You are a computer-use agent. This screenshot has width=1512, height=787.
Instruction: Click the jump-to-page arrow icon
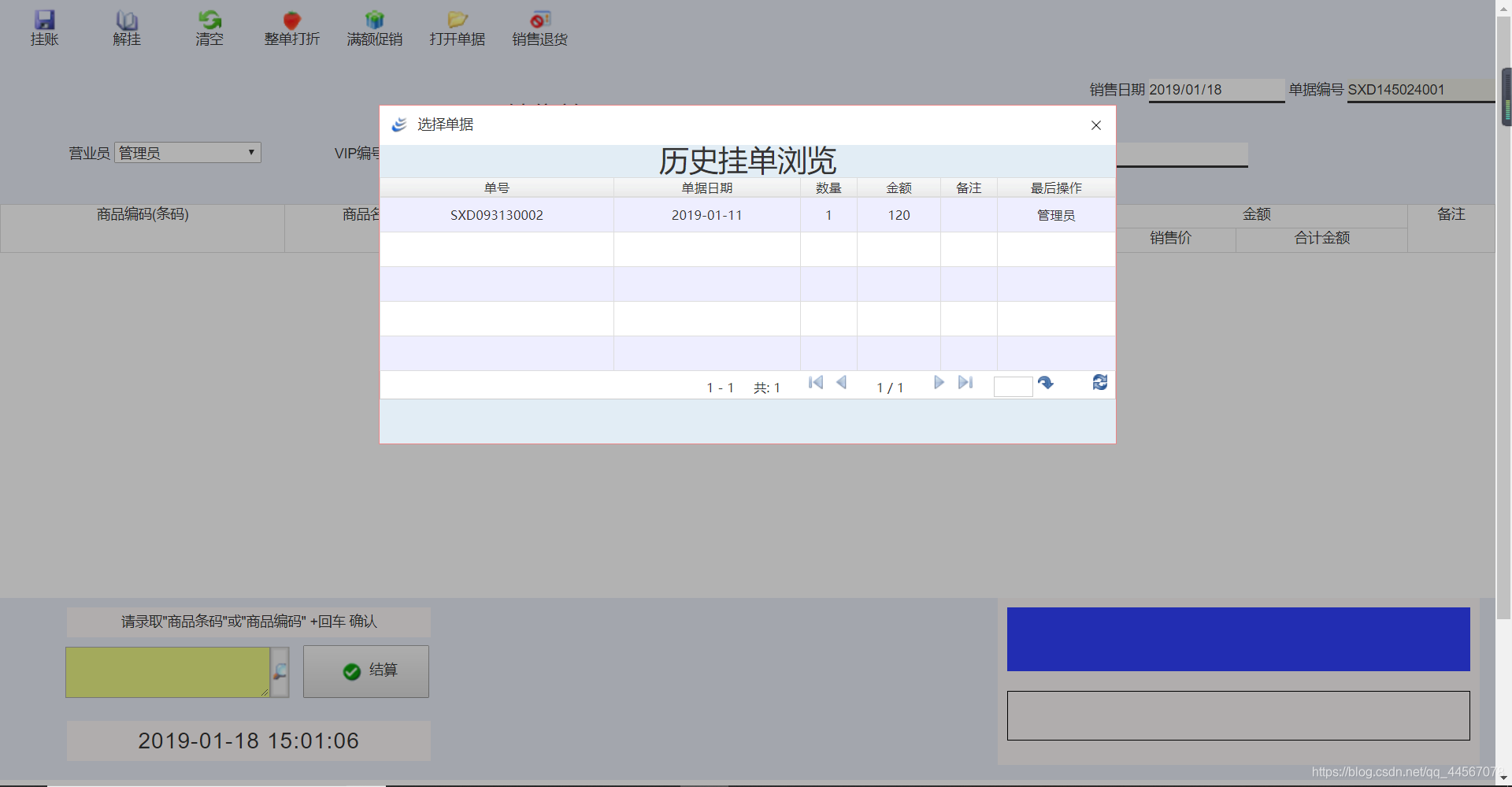(1046, 383)
